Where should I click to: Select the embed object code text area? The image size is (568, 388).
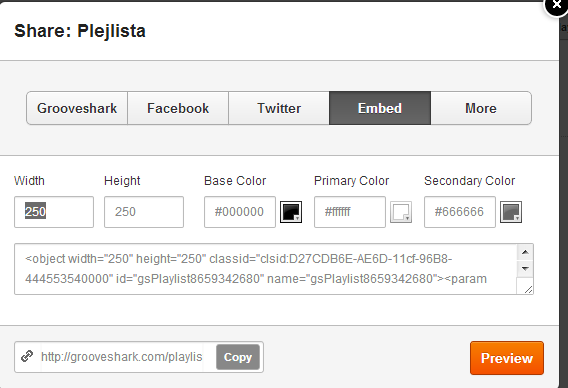pyautogui.click(x=266, y=269)
